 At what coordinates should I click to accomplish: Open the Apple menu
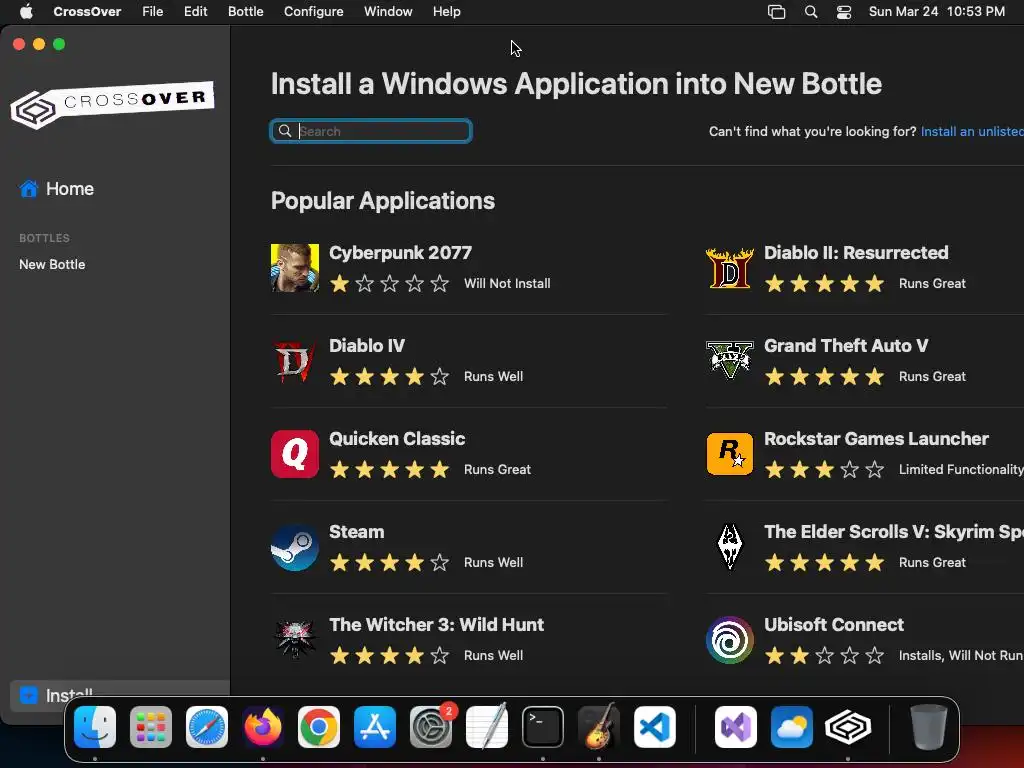click(x=26, y=11)
